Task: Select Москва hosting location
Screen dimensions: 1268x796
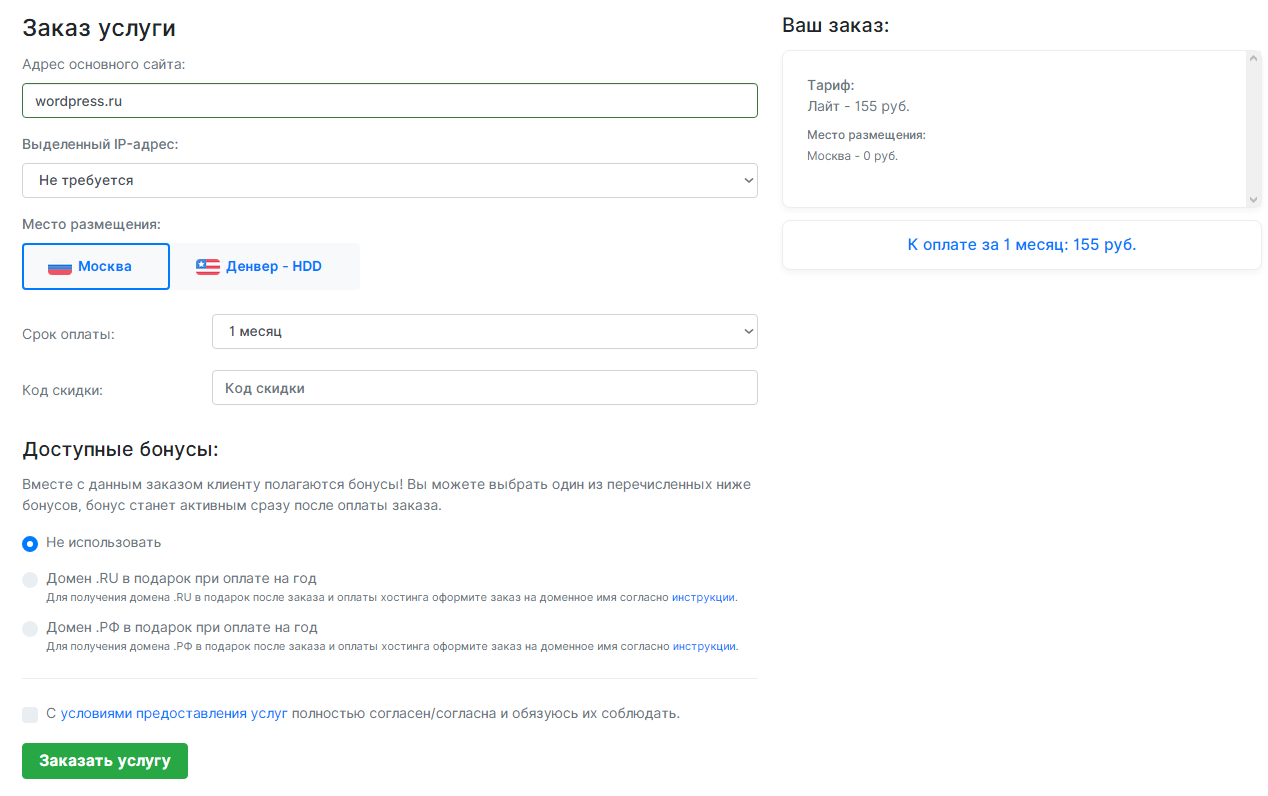Action: point(96,267)
